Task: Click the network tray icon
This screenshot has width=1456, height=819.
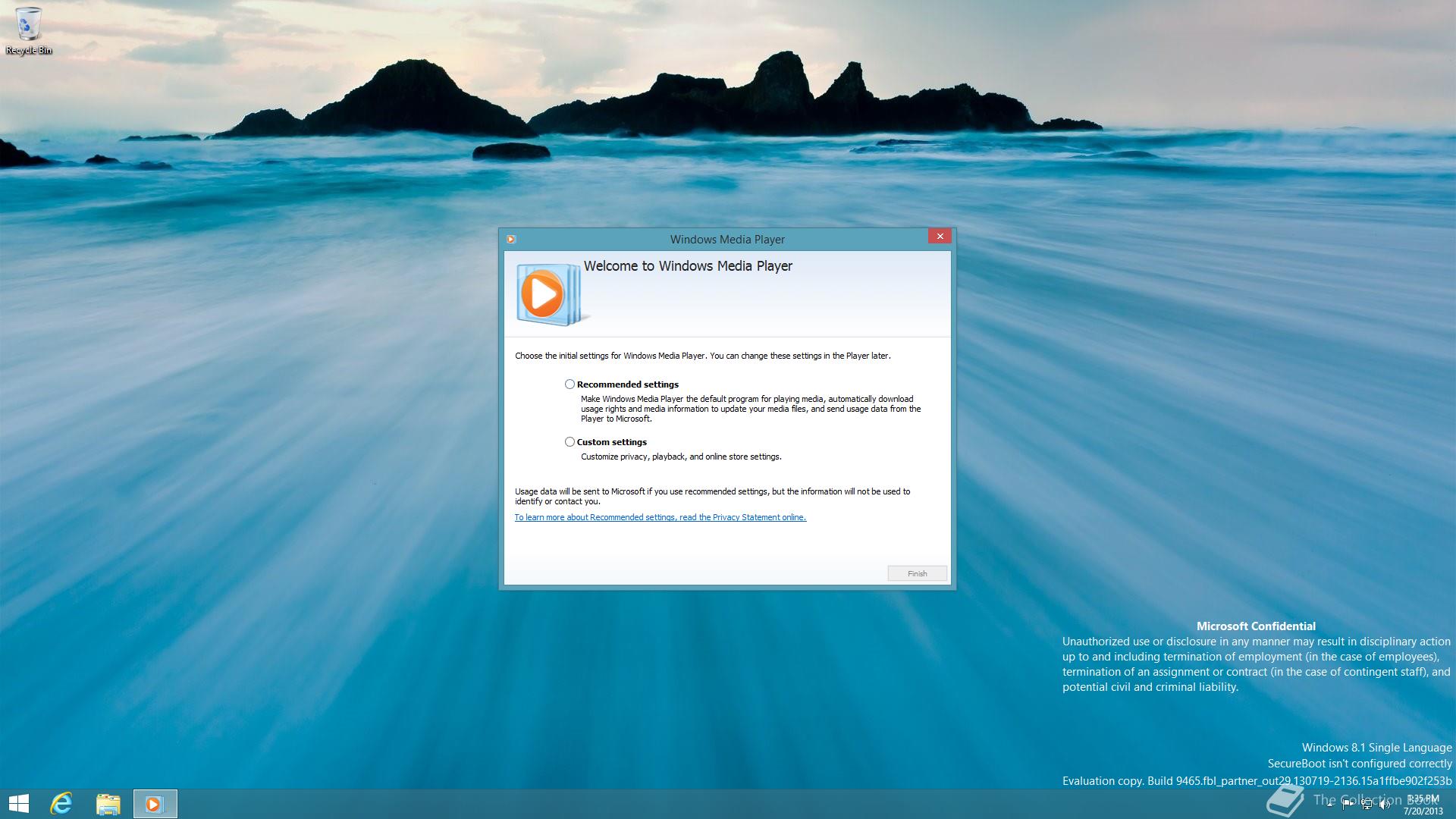Action: tap(1367, 804)
